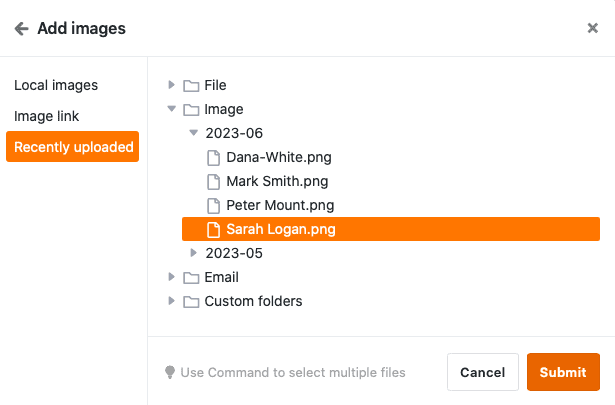
Task: Click the Mark Smith.png file icon
Action: (x=213, y=182)
